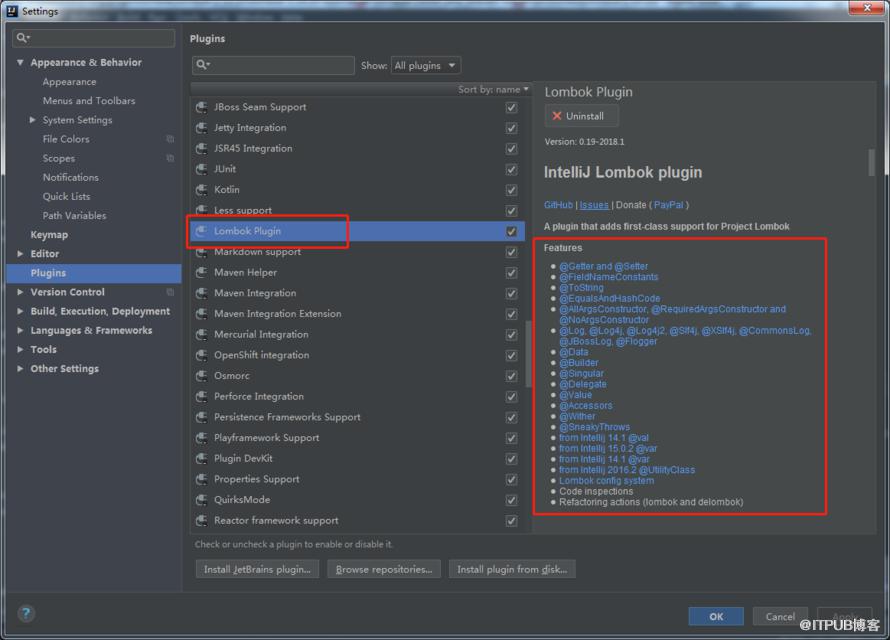The width and height of the screenshot is (890, 640).
Task: Click the Reactor framework support icon
Action: (x=201, y=520)
